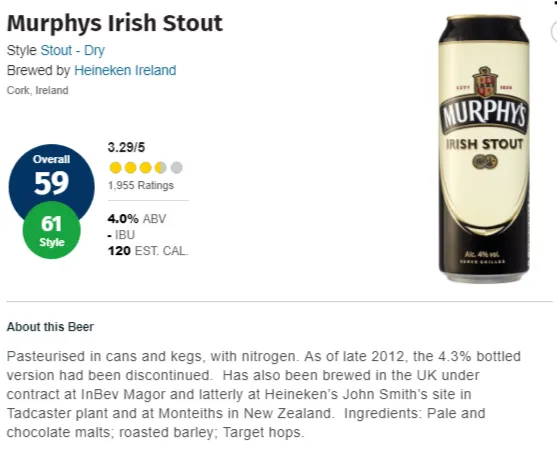Click the second yellow rating dot

tap(131, 168)
